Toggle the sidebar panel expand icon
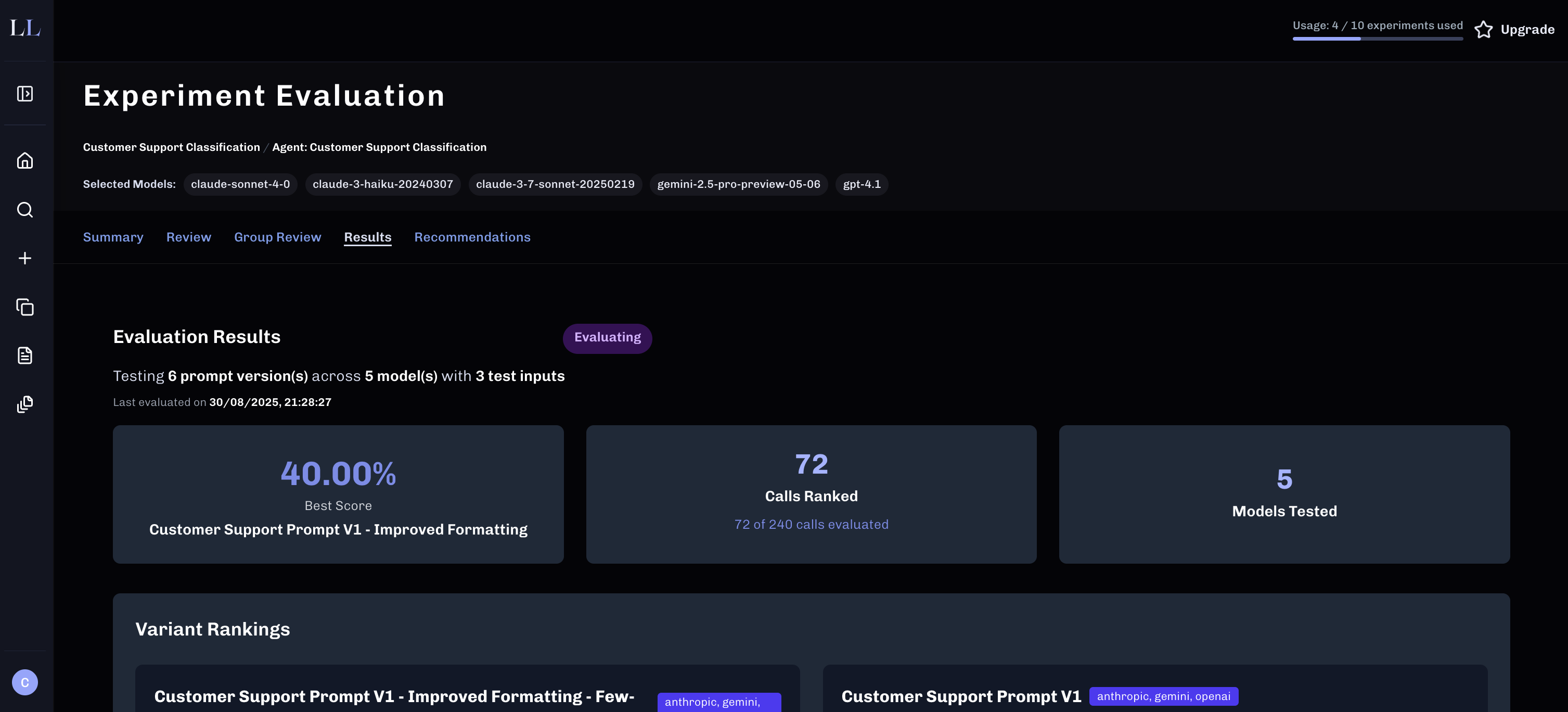The height and width of the screenshot is (712, 1568). point(25,94)
